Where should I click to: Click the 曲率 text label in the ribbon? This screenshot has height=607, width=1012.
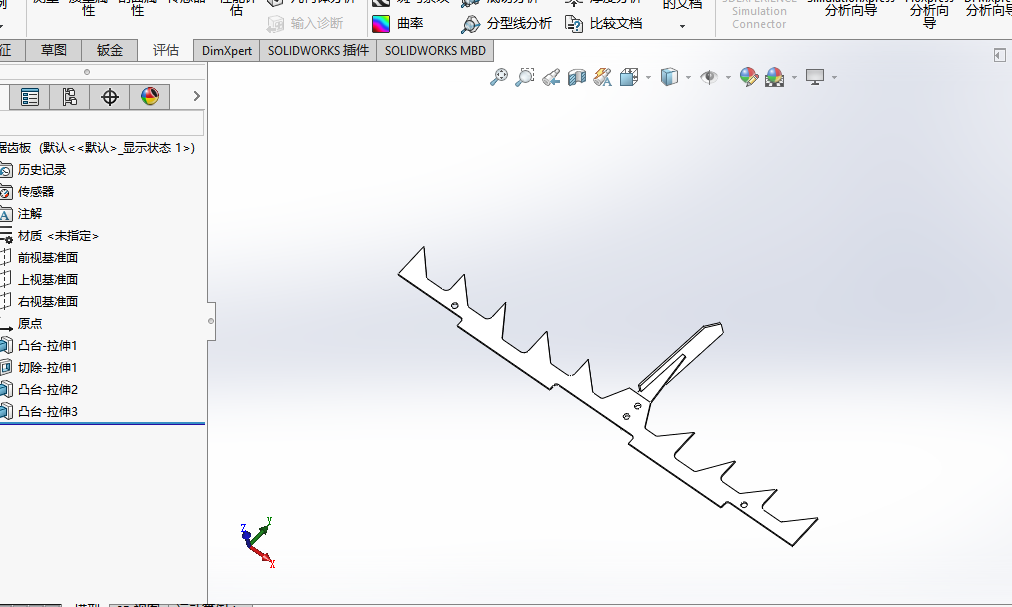coord(410,24)
